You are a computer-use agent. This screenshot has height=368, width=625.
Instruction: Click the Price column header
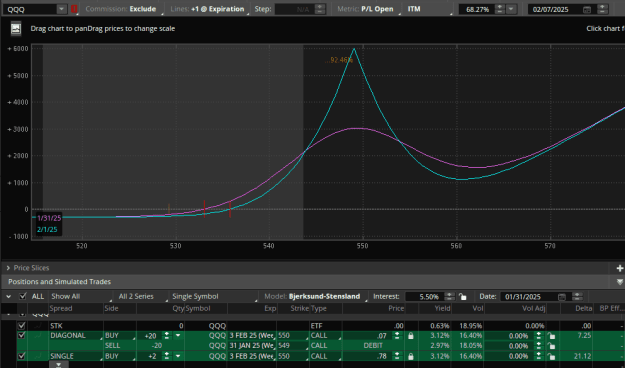396,308
